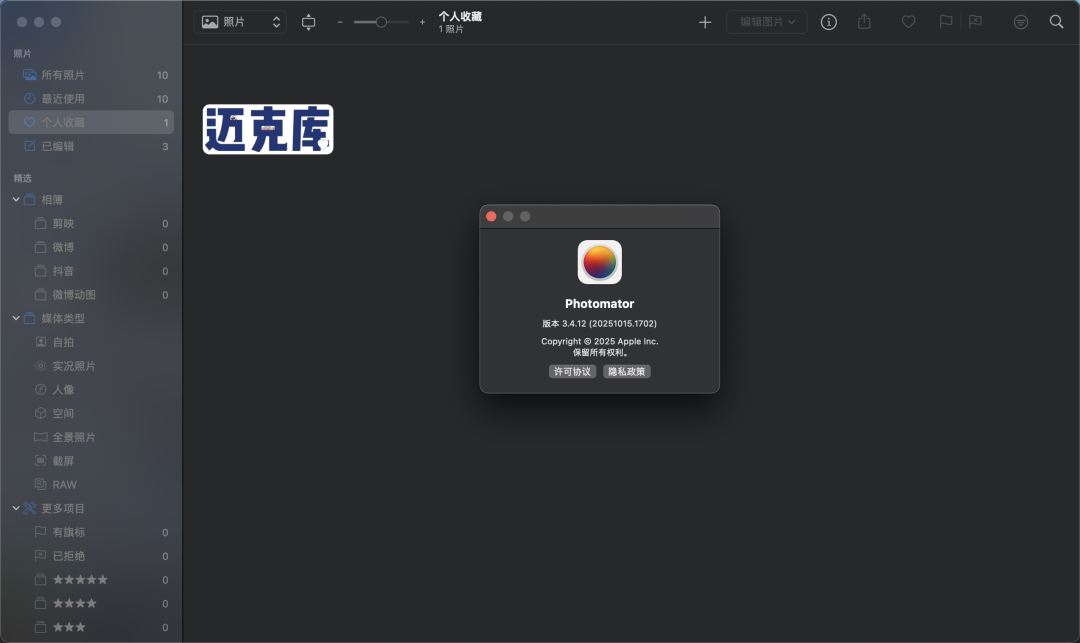This screenshot has width=1080, height=643.
Task: Open the share icon in toolbar
Action: point(864,22)
